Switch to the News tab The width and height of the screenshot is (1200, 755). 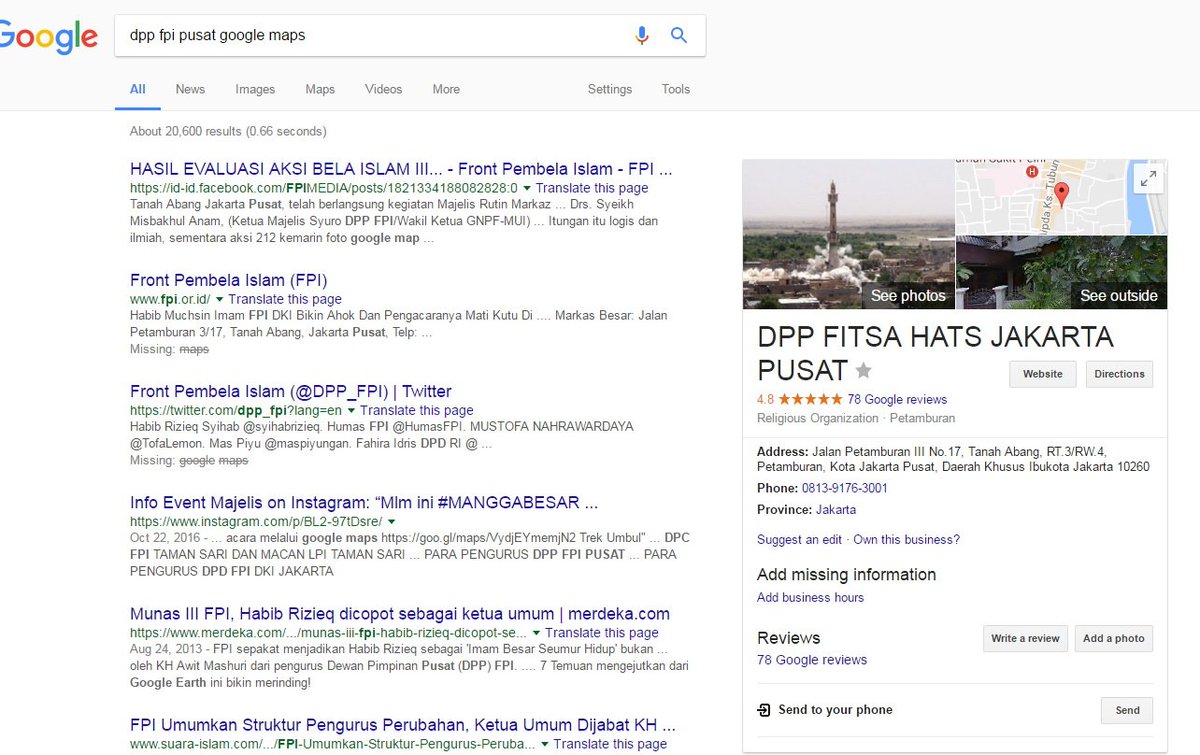pyautogui.click(x=190, y=89)
